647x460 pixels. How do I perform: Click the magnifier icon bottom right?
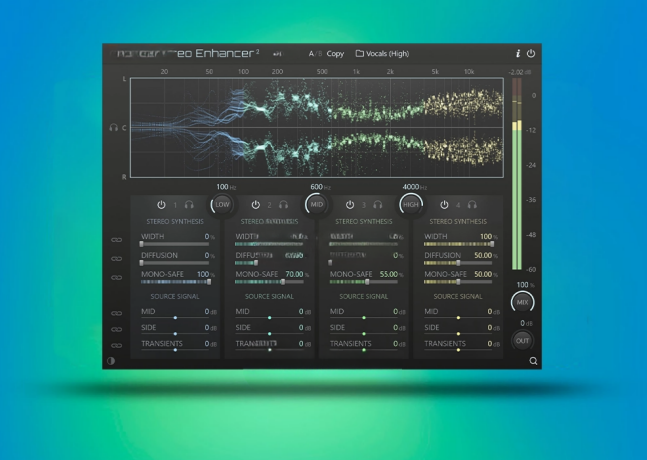[x=533, y=361]
